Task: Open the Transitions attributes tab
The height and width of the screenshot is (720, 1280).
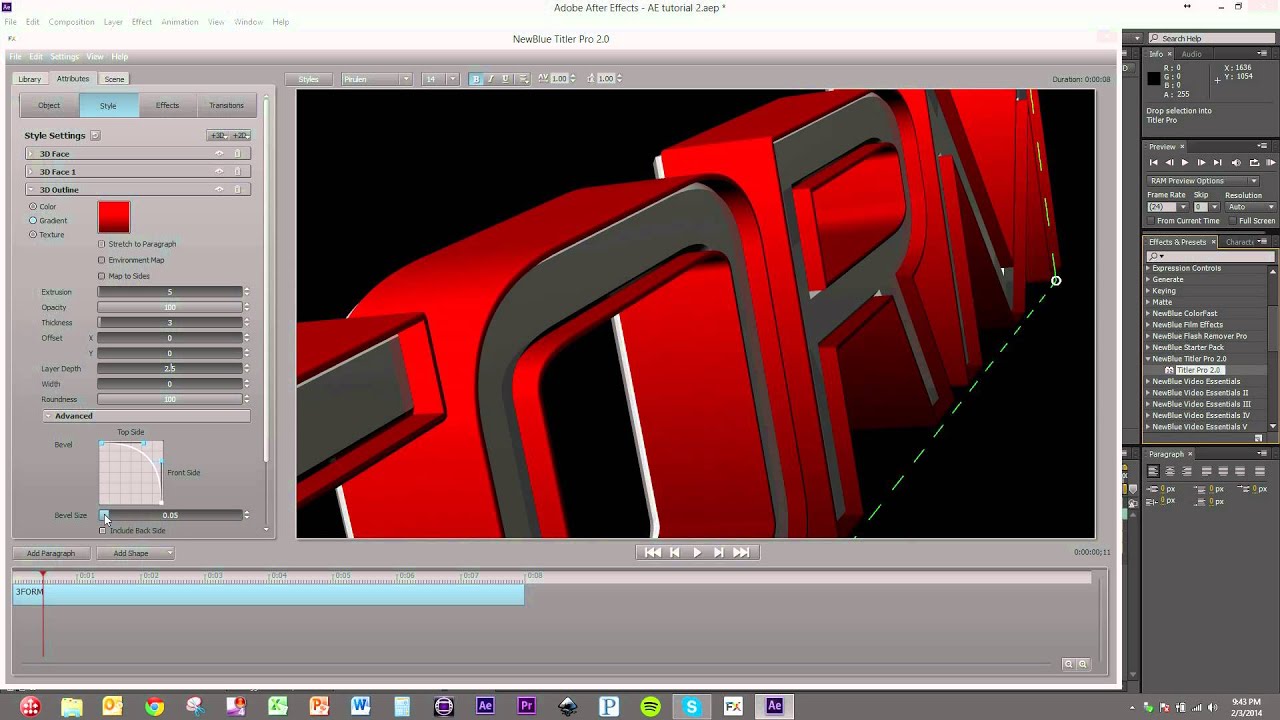Action: 226,106
